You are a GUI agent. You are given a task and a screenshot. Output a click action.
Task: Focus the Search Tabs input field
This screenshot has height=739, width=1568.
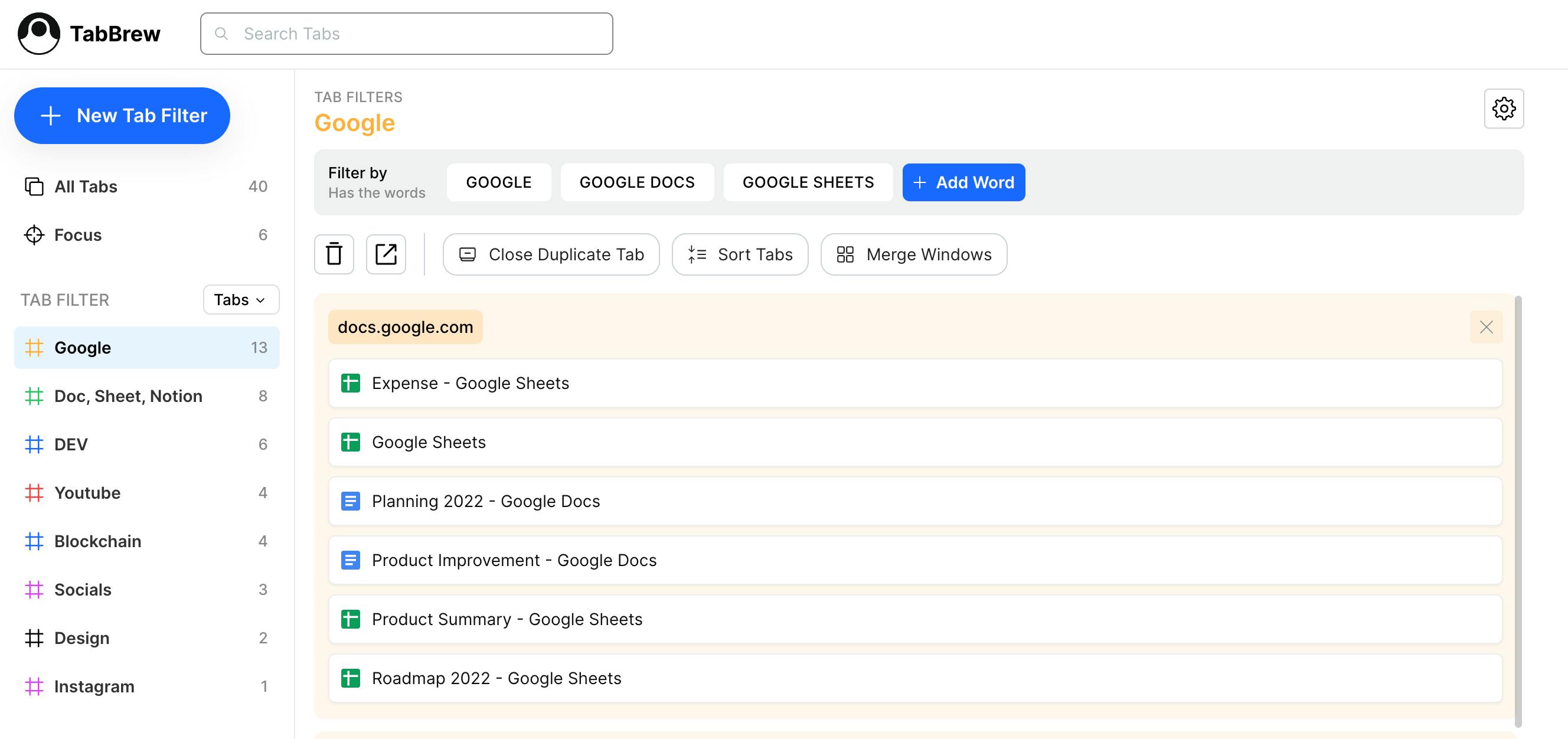coord(407,34)
